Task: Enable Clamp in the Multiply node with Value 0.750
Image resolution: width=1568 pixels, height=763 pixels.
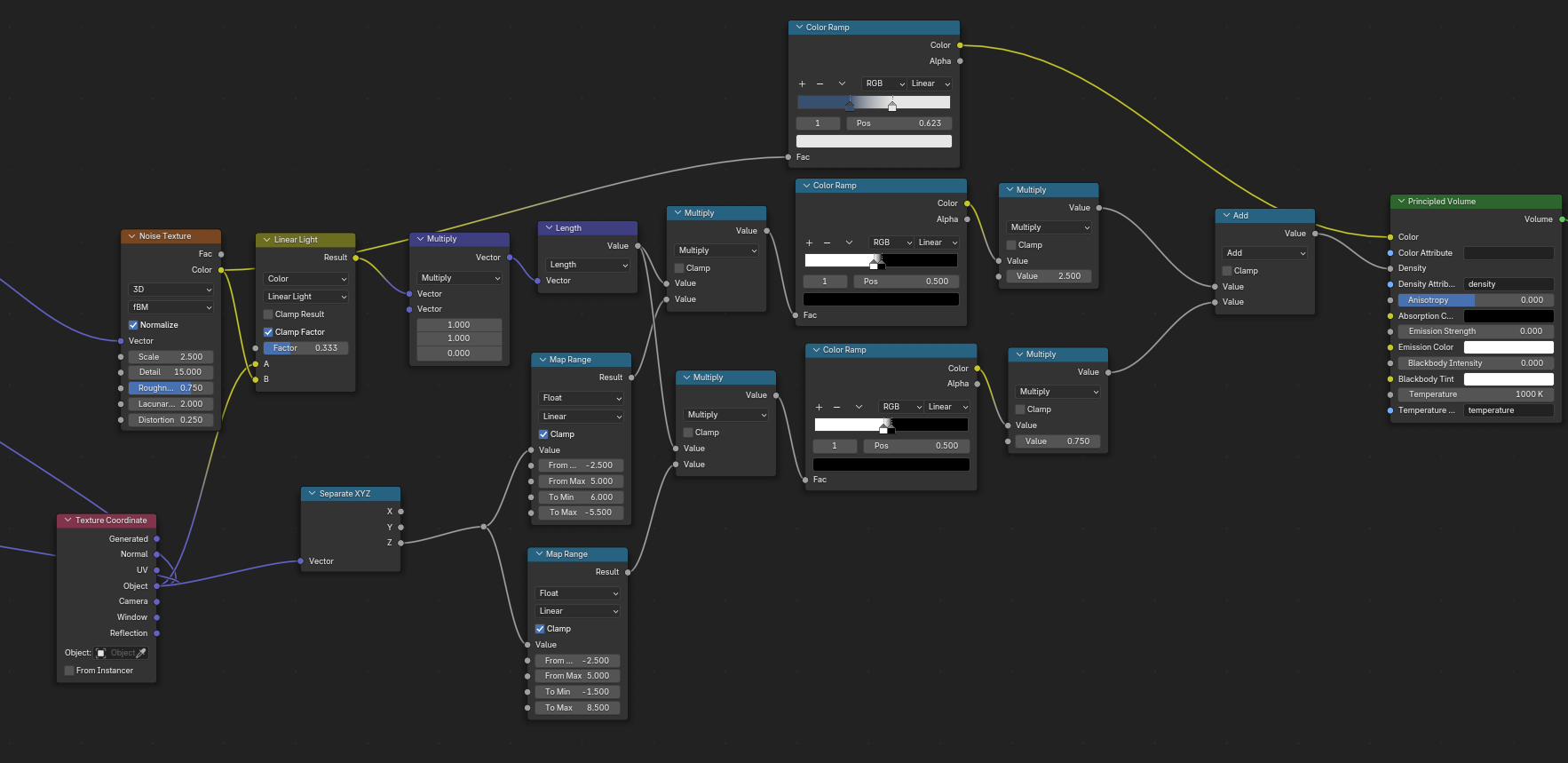Action: tap(1020, 409)
